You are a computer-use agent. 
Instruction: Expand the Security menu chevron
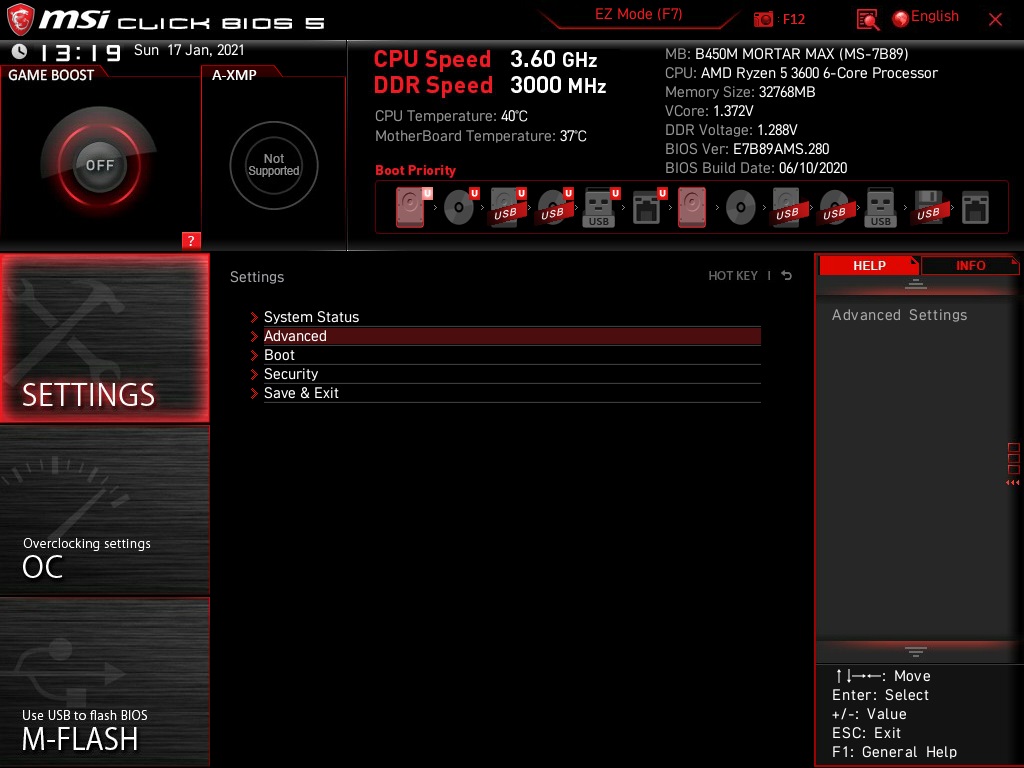[254, 374]
